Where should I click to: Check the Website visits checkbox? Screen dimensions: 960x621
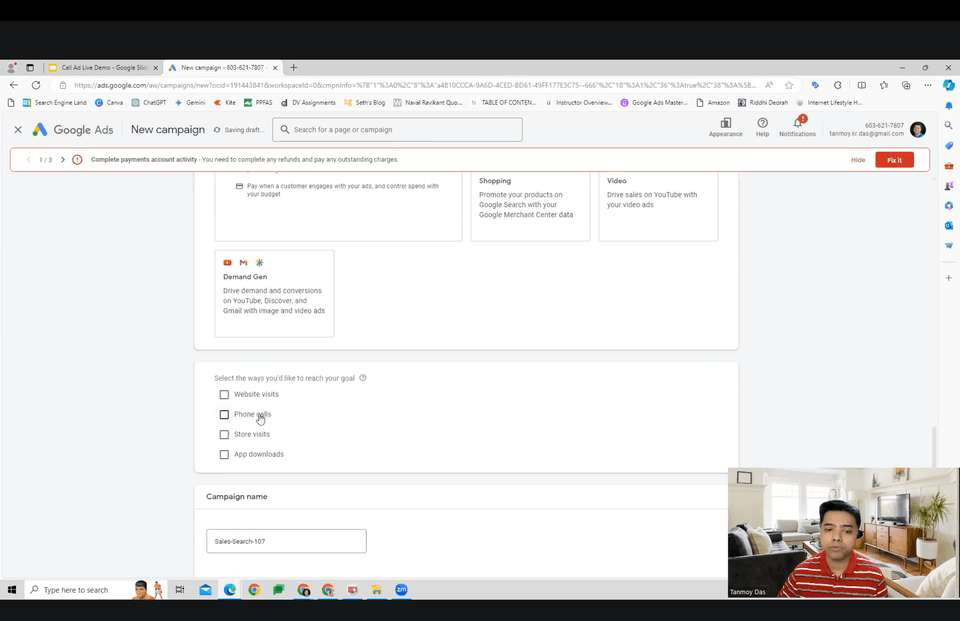[x=224, y=394]
